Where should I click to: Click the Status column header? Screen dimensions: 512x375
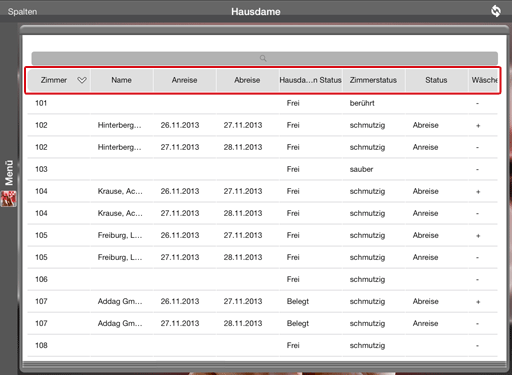(436, 80)
